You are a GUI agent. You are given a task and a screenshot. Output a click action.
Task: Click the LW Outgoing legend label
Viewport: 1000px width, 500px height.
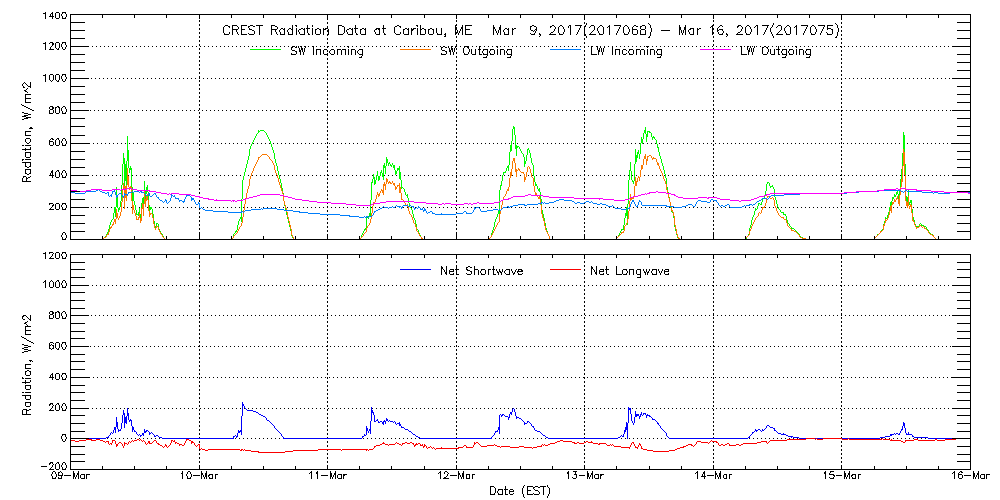click(775, 52)
